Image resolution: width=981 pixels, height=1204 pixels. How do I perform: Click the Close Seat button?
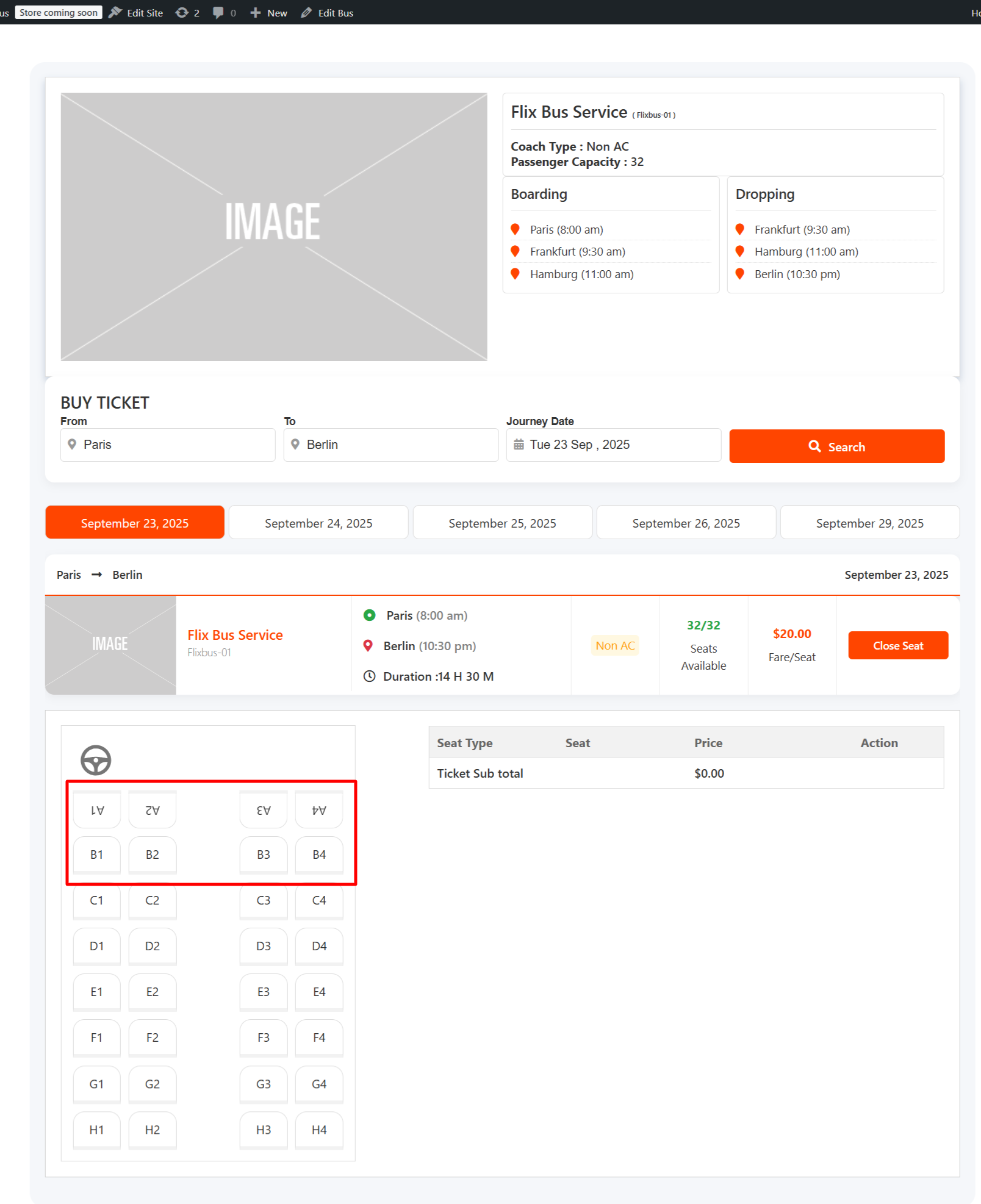click(898, 645)
